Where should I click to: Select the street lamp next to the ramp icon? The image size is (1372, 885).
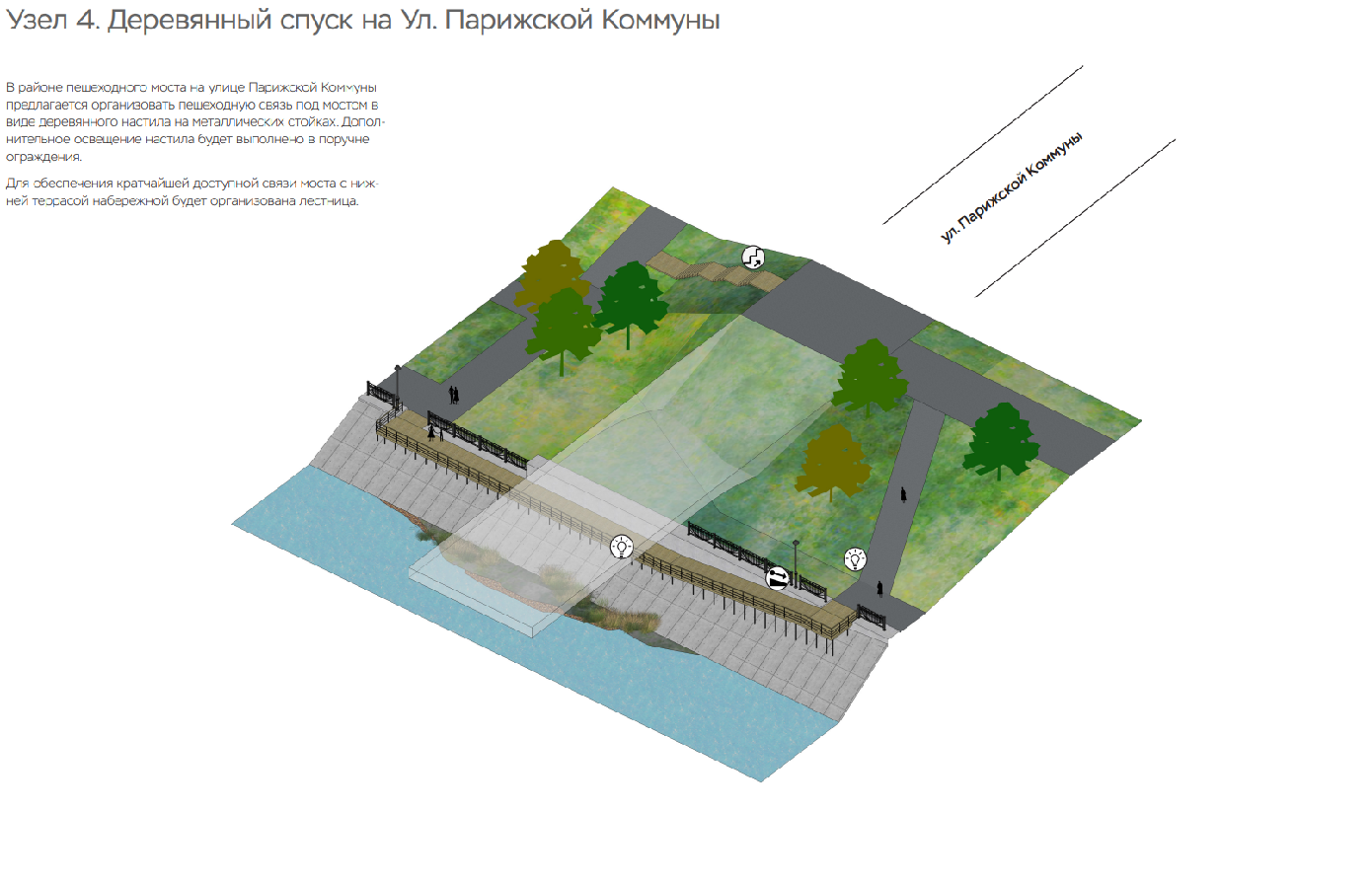[x=796, y=560]
